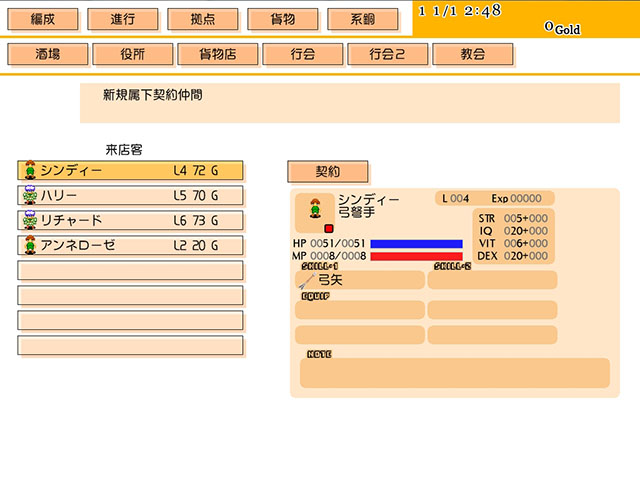The width and height of the screenshot is (640, 493).
Task: Open the 進行 menu
Action: (124, 20)
